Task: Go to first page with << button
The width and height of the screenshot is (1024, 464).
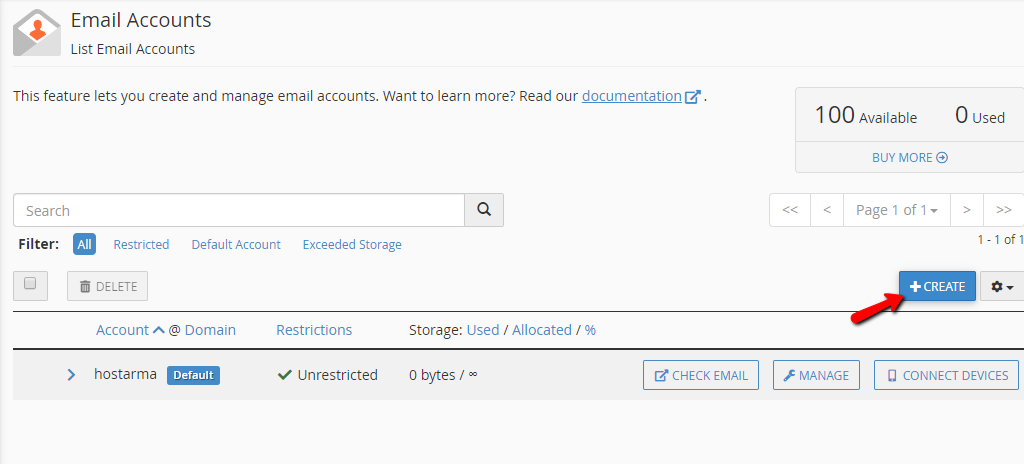Action: (x=789, y=210)
